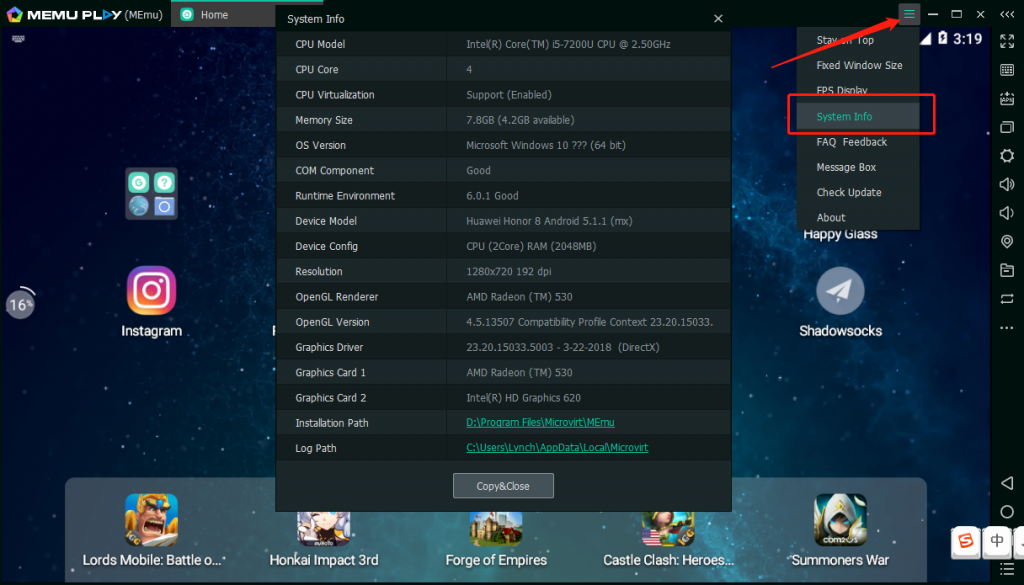The height and width of the screenshot is (585, 1024).
Task: Open the hamburger menu at top right
Action: tap(908, 13)
